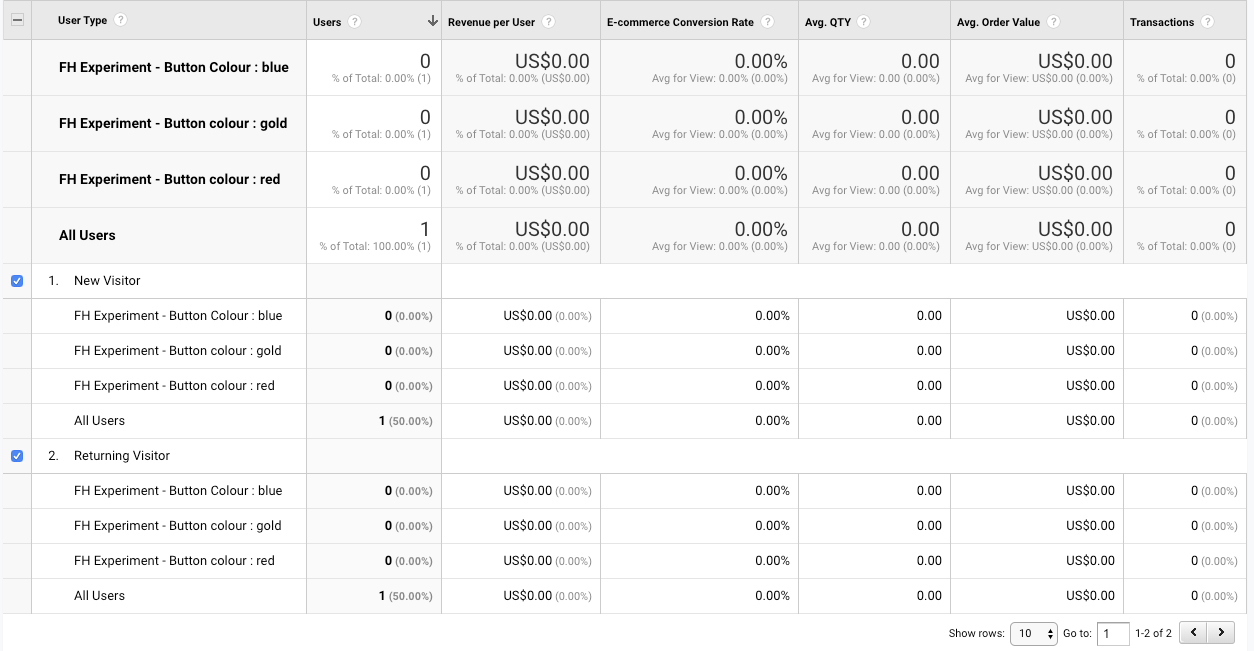Show help for E-commerce Conversion Rate
The height and width of the screenshot is (651, 1254).
[x=767, y=22]
